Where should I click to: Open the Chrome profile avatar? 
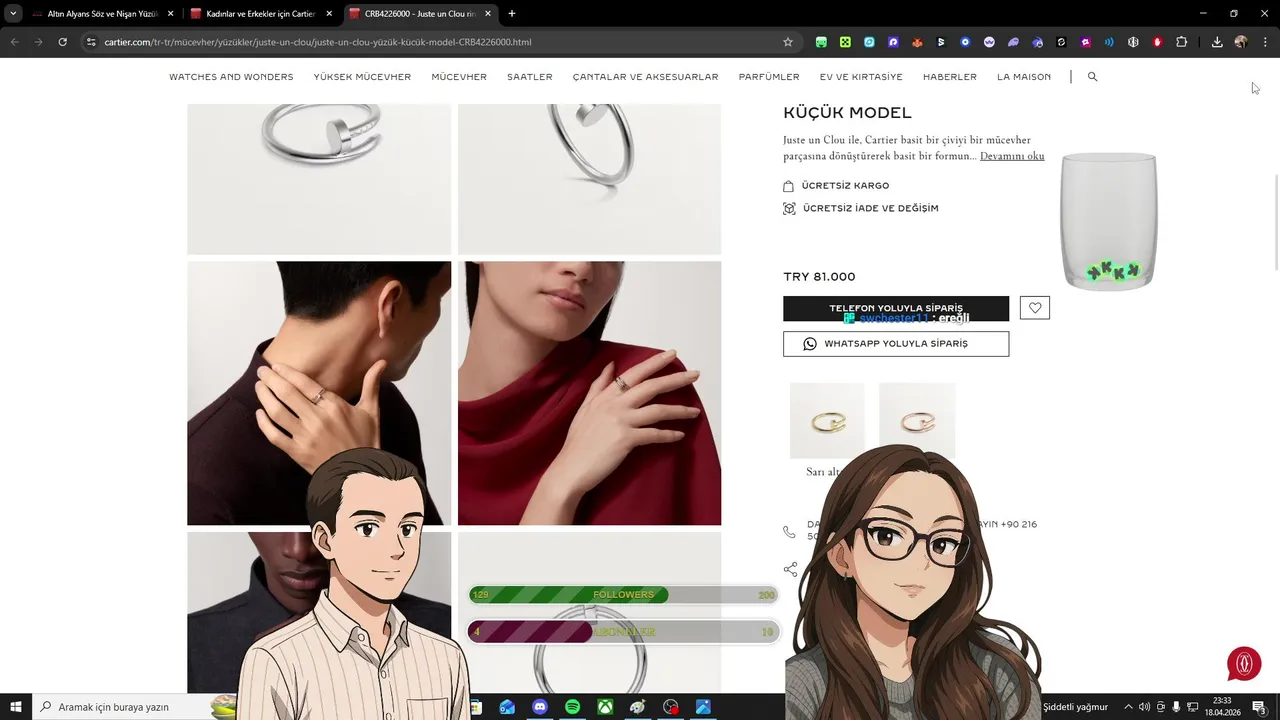[x=1241, y=42]
